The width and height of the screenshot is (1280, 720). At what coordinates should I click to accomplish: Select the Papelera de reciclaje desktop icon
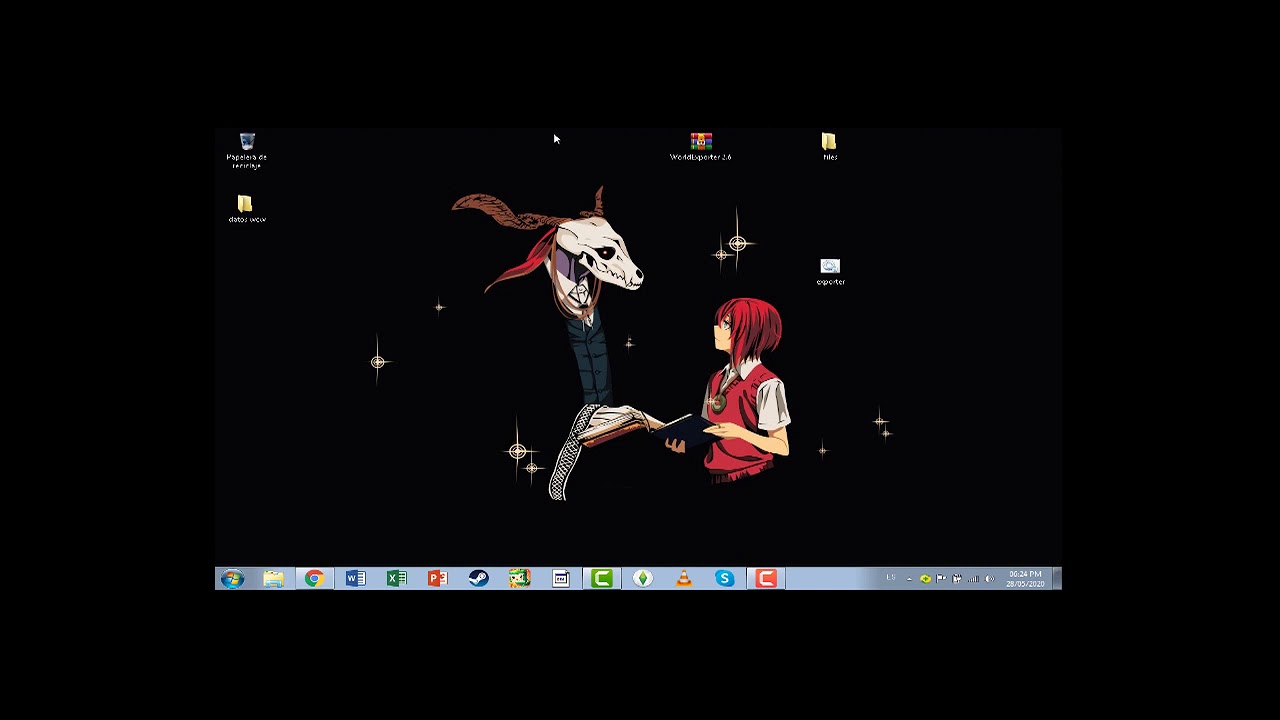point(247,150)
